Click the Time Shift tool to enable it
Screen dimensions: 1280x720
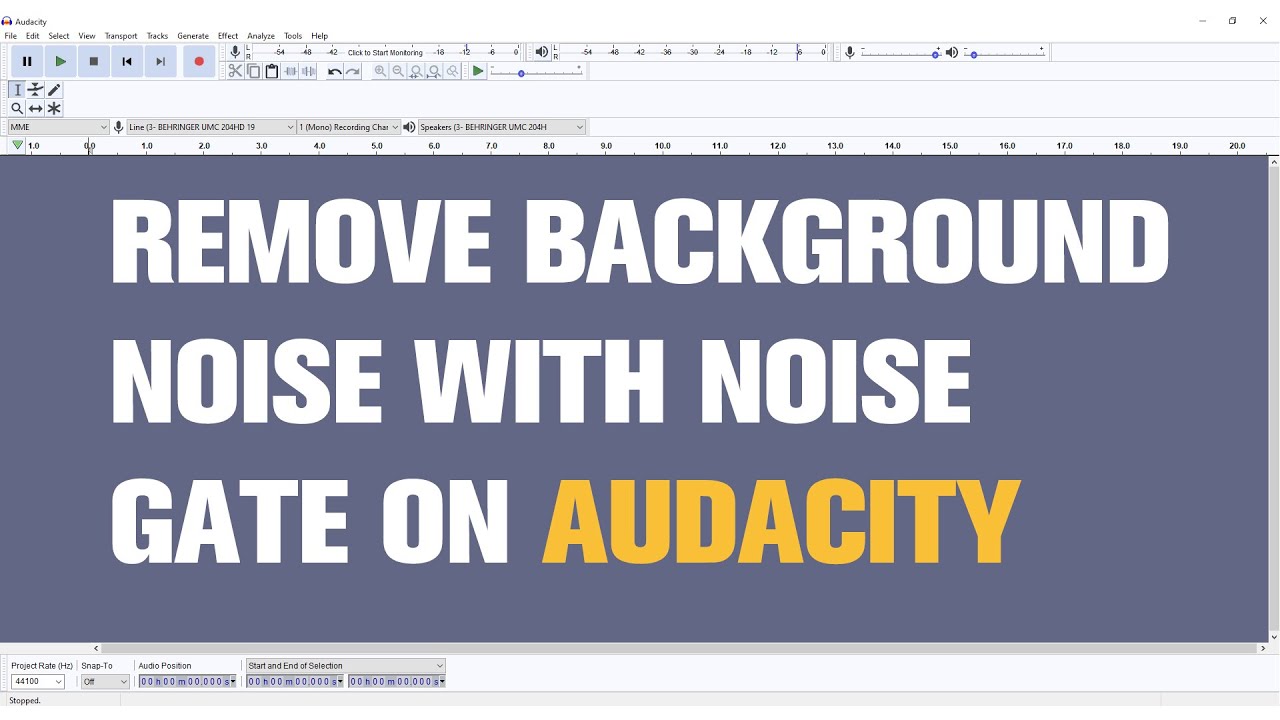35,108
